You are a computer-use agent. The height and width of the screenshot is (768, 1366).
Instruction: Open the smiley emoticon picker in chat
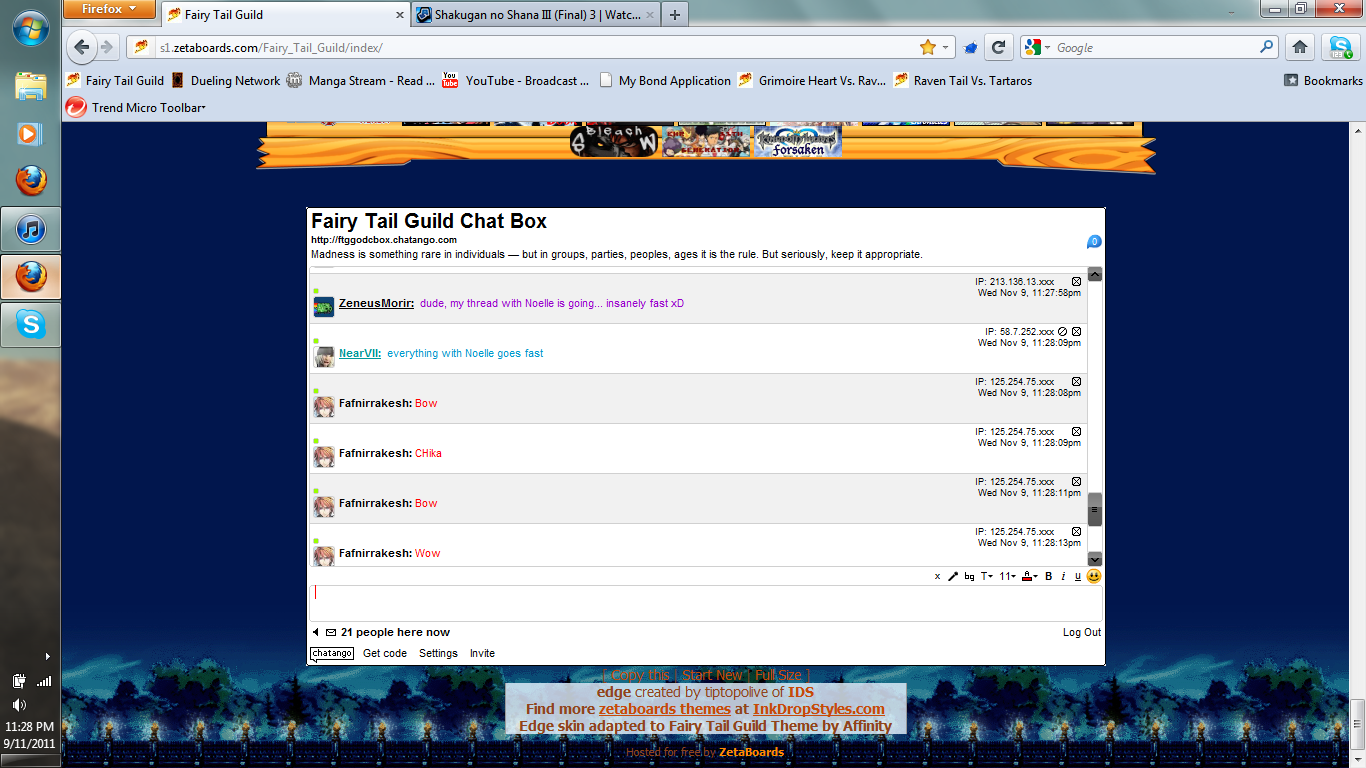pos(1094,576)
